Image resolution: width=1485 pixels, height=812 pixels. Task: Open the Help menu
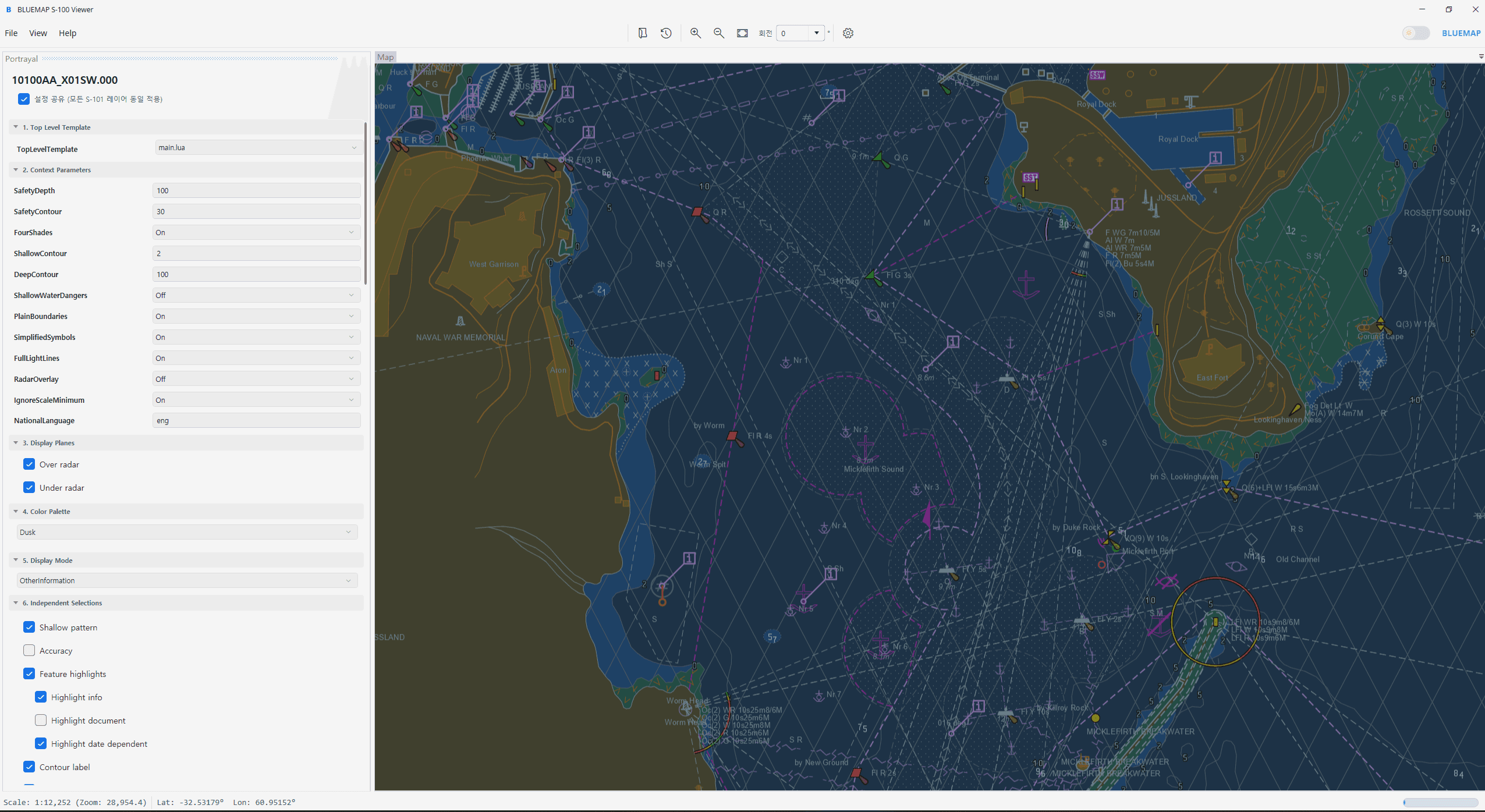tap(68, 33)
